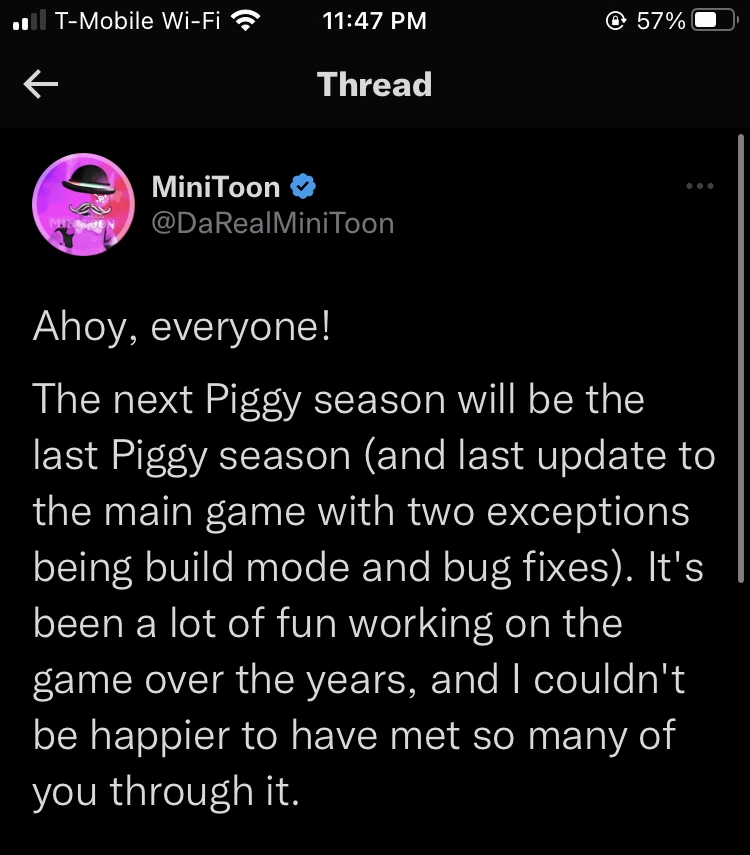This screenshot has height=855, width=750.
Task: Tap the Wi-Fi status icon
Action: [245, 21]
